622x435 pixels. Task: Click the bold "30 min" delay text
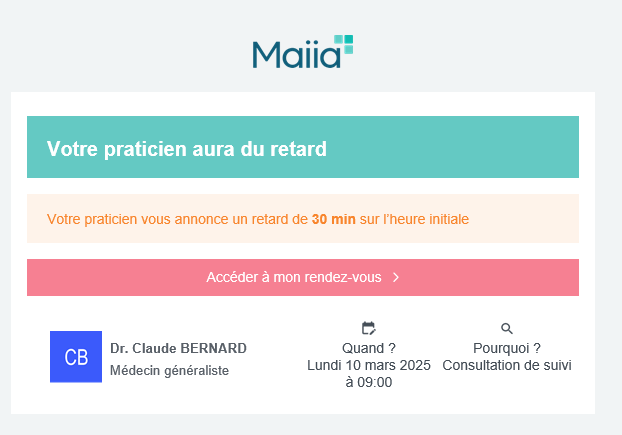pos(333,218)
